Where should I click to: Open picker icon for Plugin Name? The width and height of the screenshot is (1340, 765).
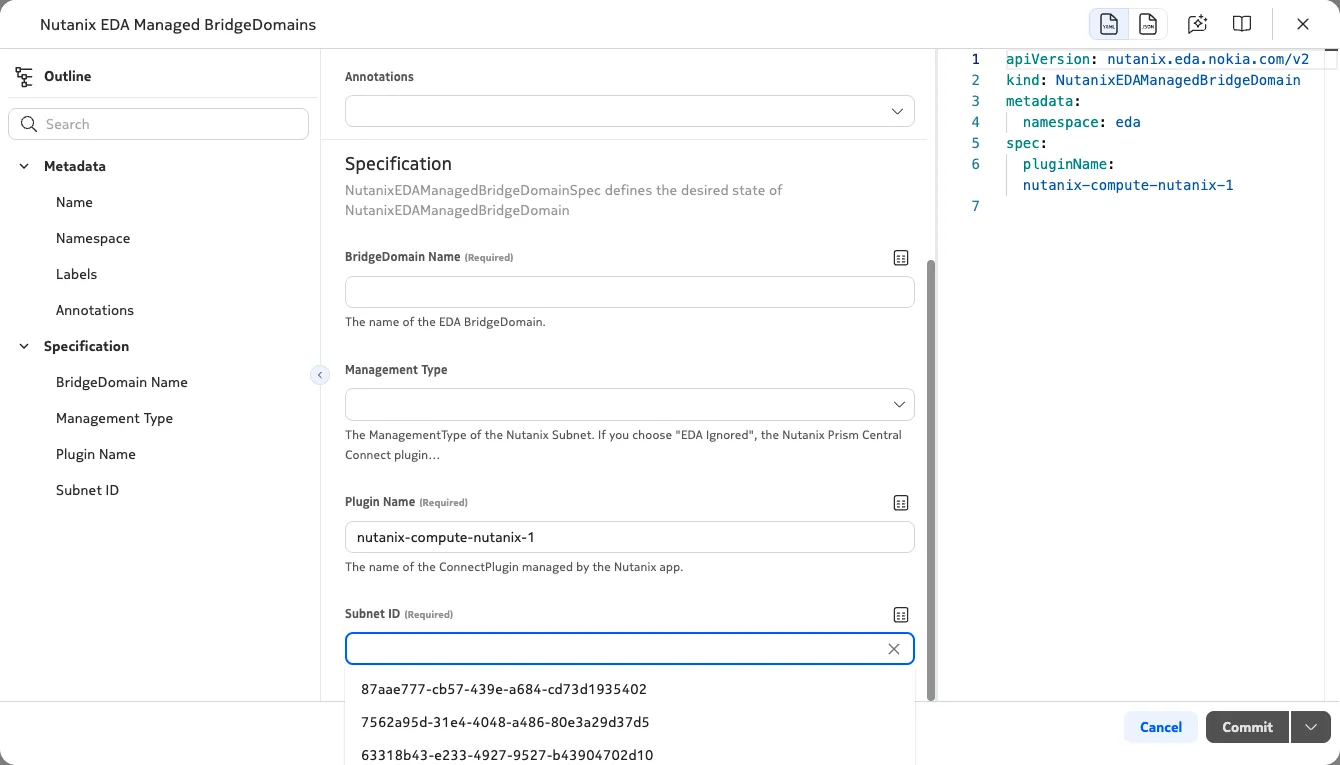tap(901, 503)
